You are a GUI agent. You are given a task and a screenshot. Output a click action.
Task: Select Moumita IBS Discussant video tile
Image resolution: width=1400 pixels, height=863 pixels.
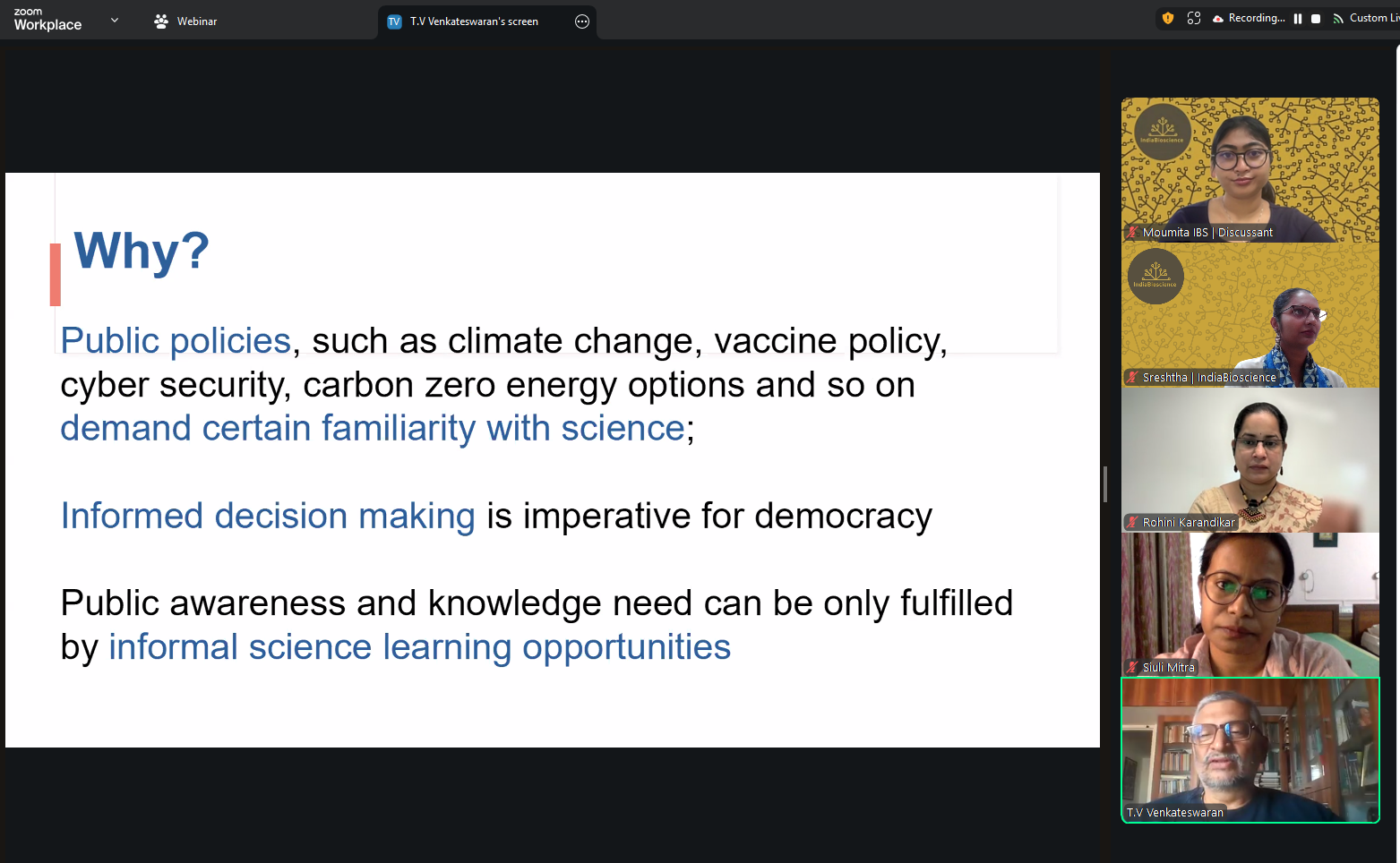(x=1250, y=170)
